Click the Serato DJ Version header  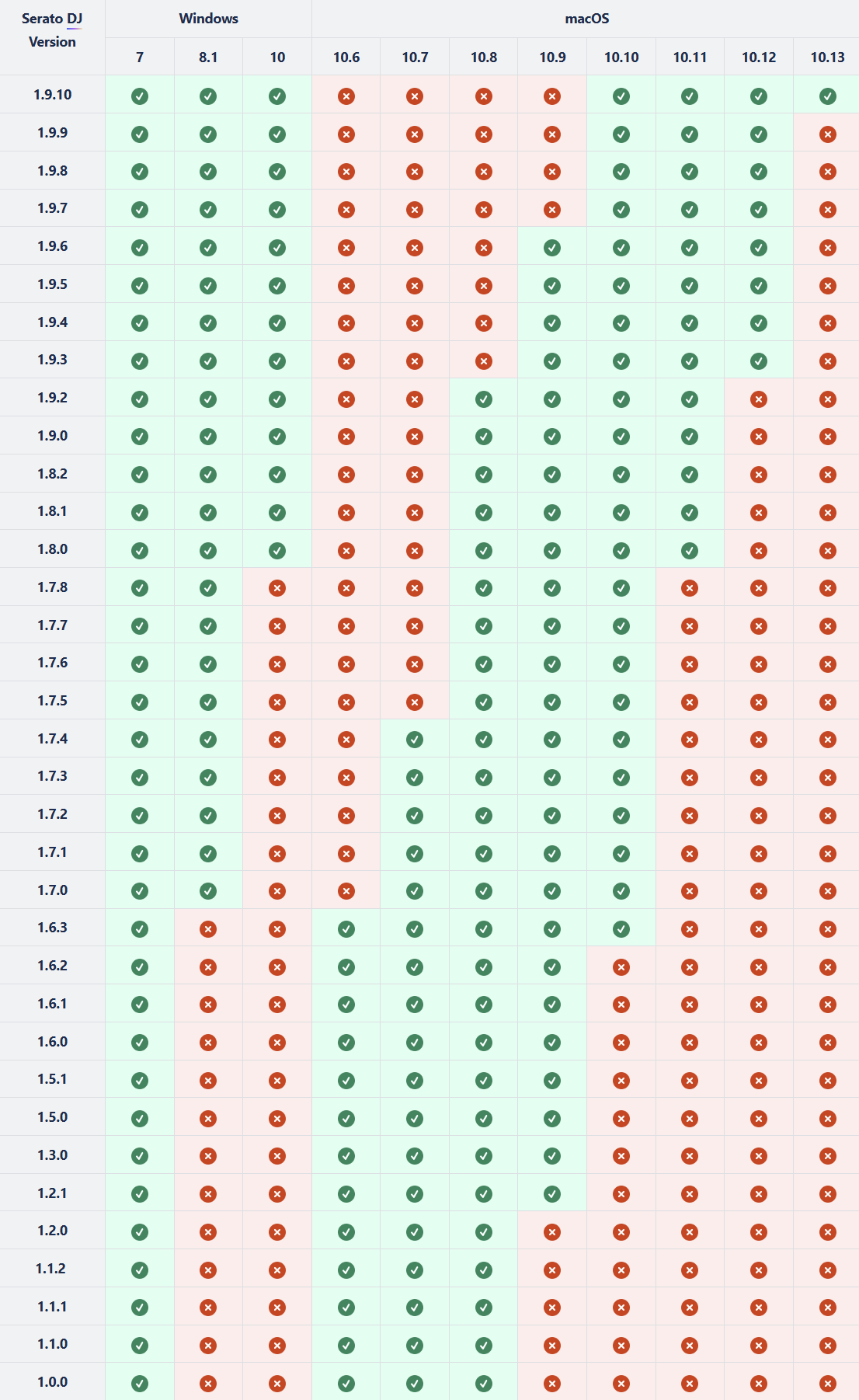tap(52, 30)
